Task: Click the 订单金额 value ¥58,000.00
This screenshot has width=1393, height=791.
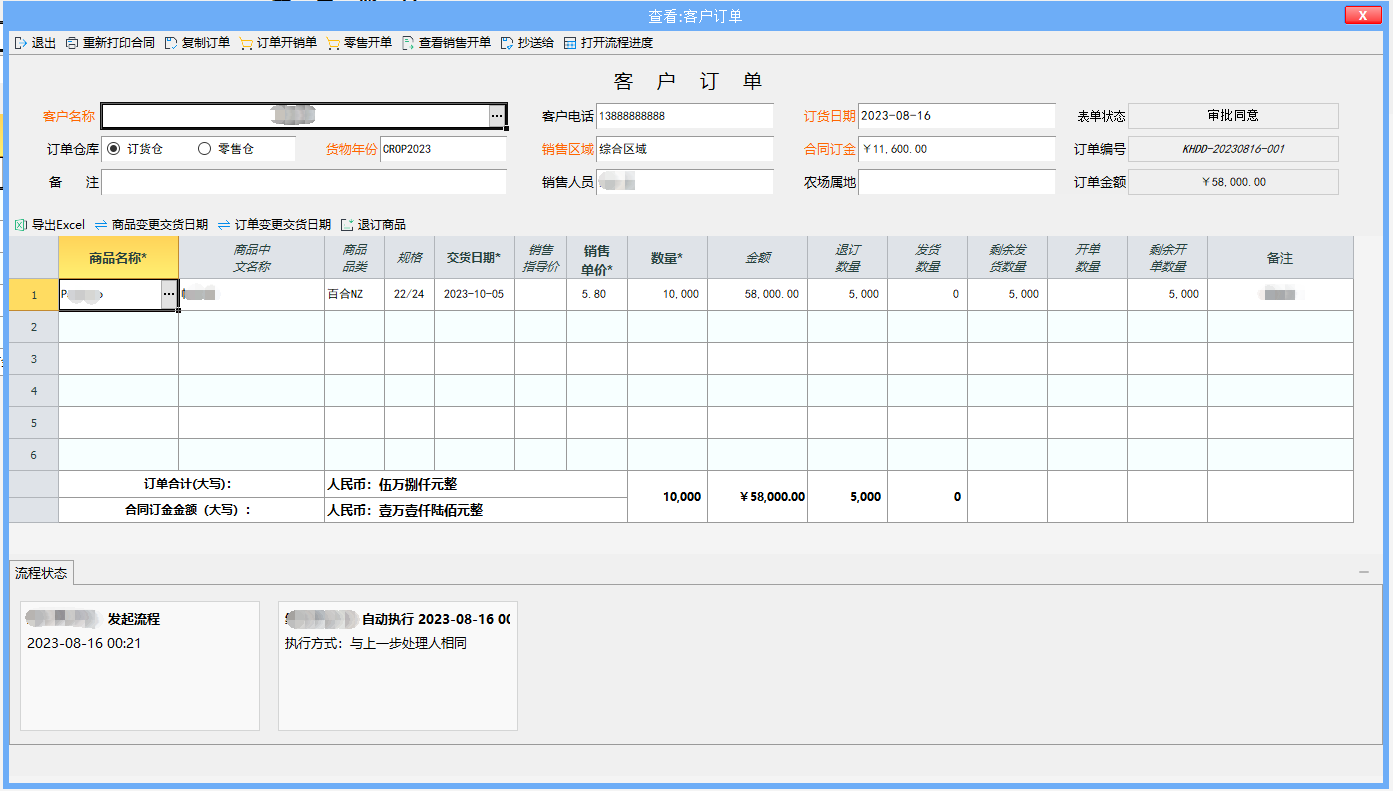Action: point(1233,182)
